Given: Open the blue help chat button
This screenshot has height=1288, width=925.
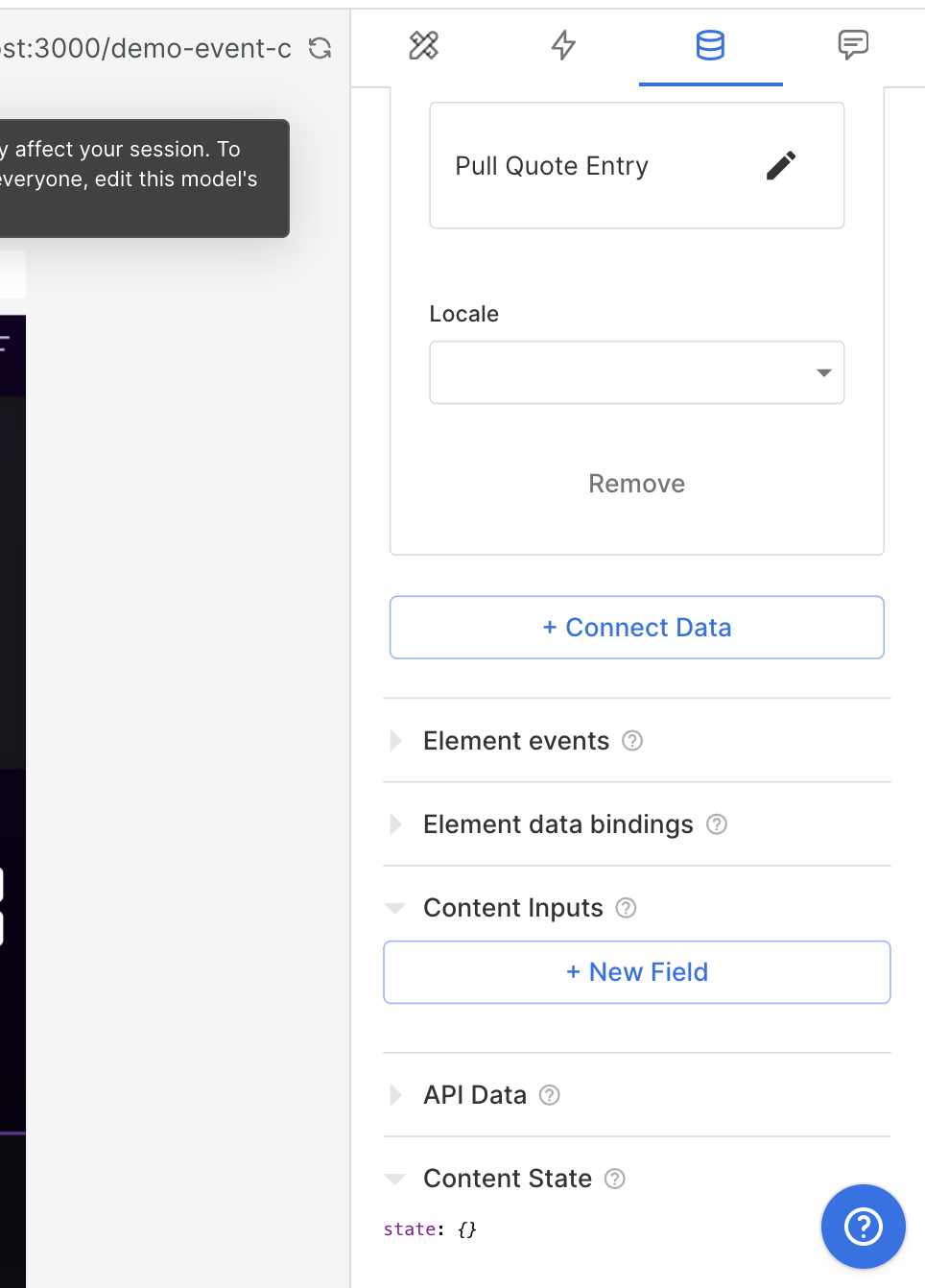Looking at the screenshot, I should [863, 1226].
